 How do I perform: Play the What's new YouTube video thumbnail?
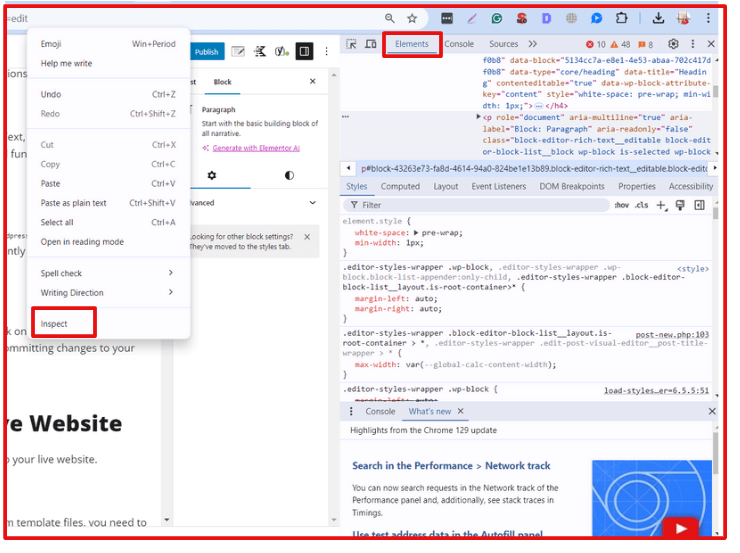point(680,528)
